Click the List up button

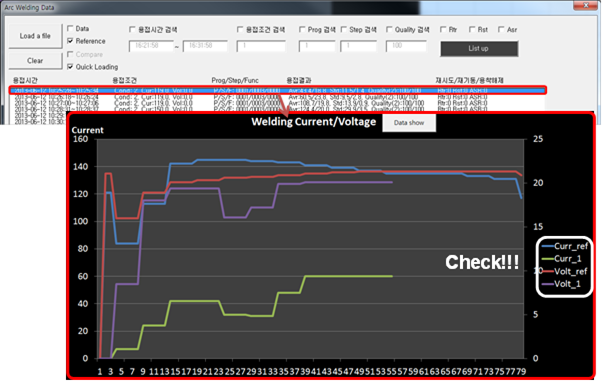coord(479,49)
